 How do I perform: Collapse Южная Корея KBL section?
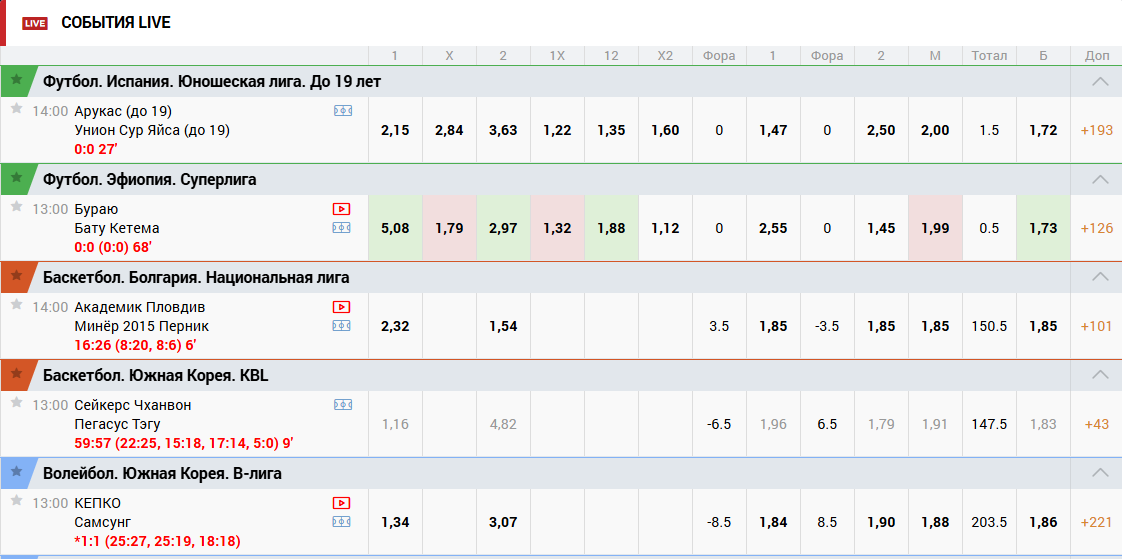click(x=1100, y=376)
